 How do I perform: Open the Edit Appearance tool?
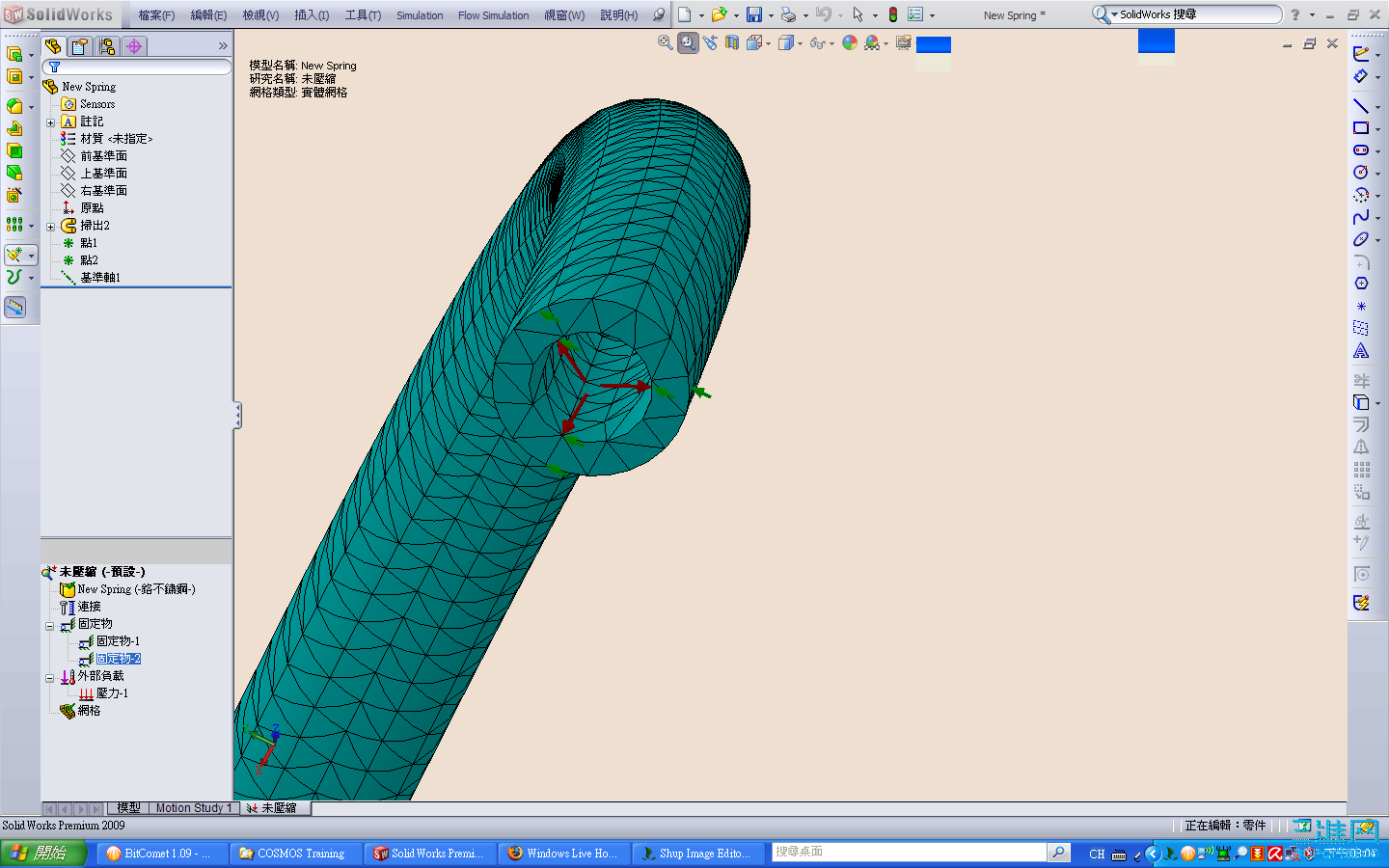[850, 42]
